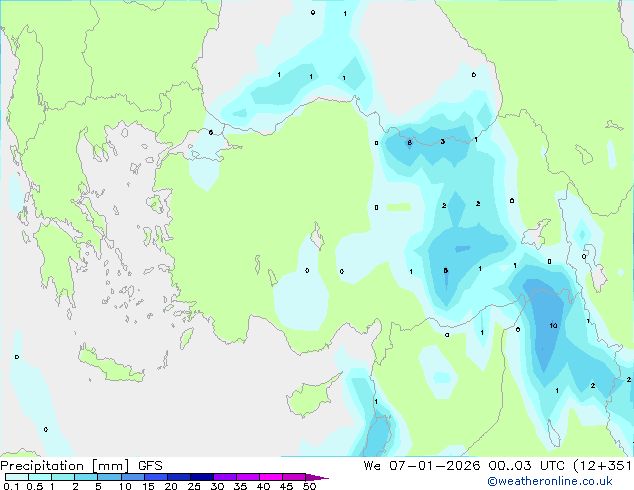Click the '10' precipitation value on map
This screenshot has height=490, width=634.
[553, 325]
